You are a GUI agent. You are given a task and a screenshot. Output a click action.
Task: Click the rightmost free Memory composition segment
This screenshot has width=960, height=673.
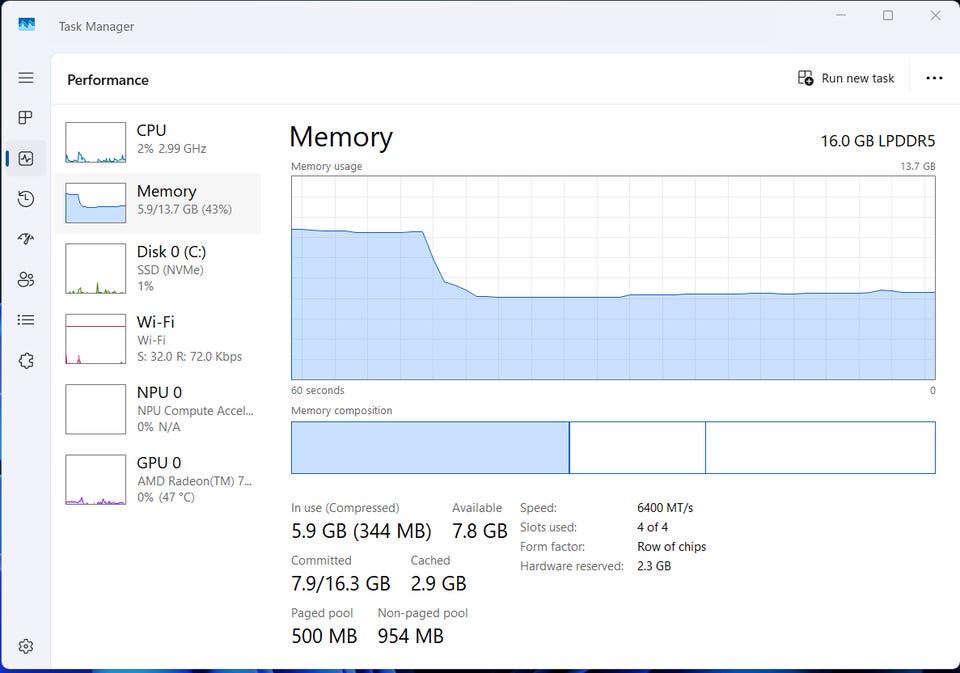[820, 448]
